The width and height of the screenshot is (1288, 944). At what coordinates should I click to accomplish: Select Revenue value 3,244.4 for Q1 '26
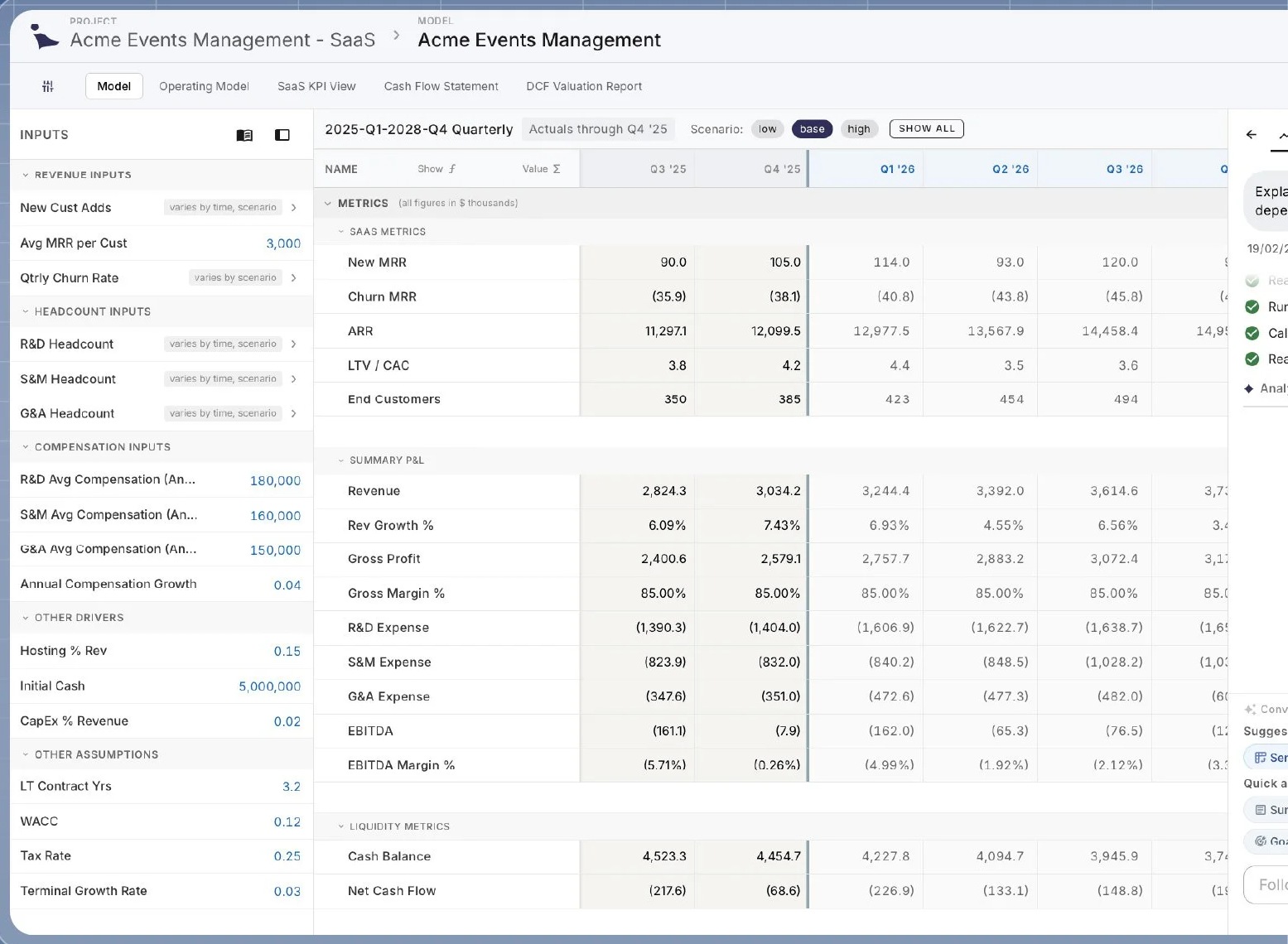pyautogui.click(x=885, y=491)
